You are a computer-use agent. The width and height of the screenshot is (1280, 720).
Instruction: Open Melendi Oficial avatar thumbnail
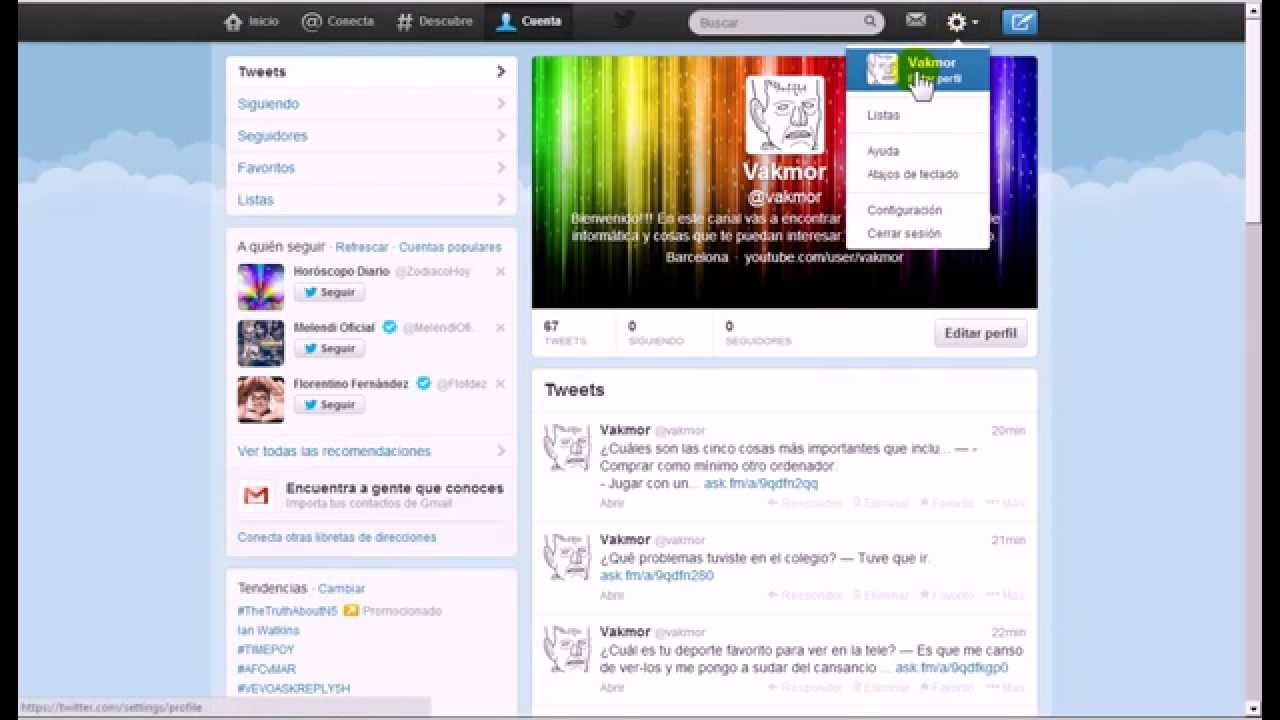(x=261, y=343)
